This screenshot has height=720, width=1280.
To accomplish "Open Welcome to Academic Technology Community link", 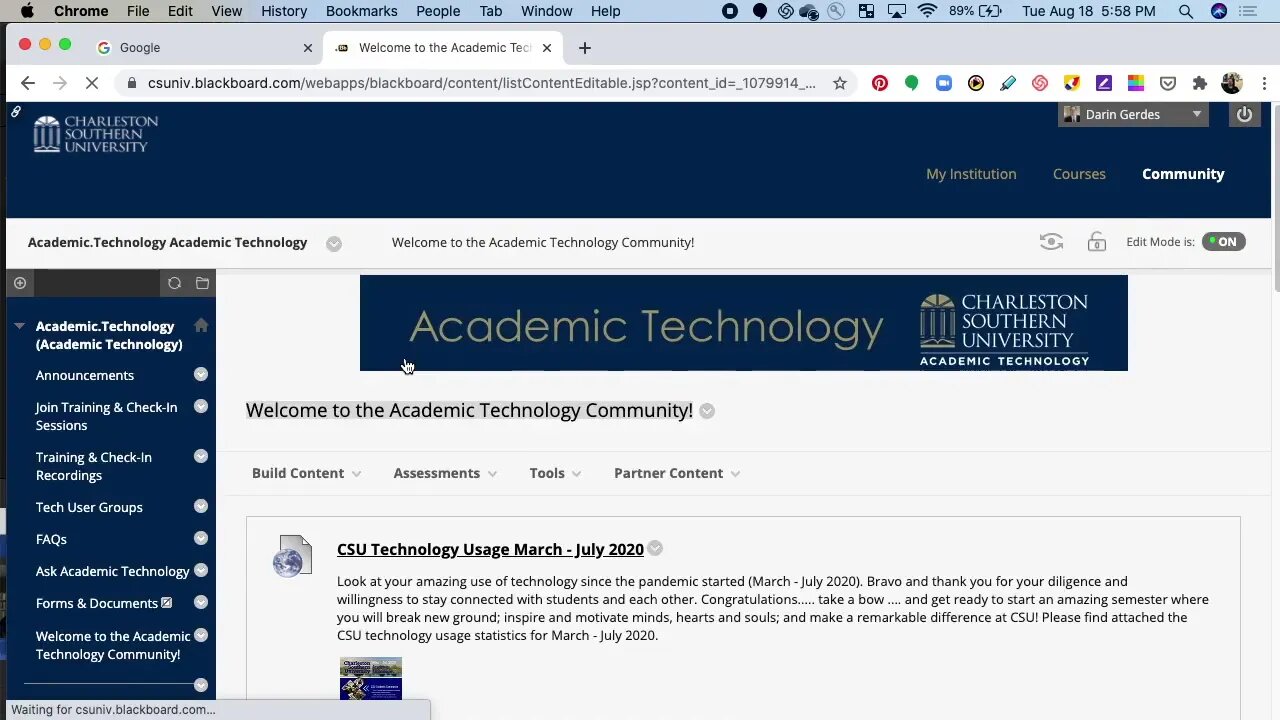I will (113, 645).
